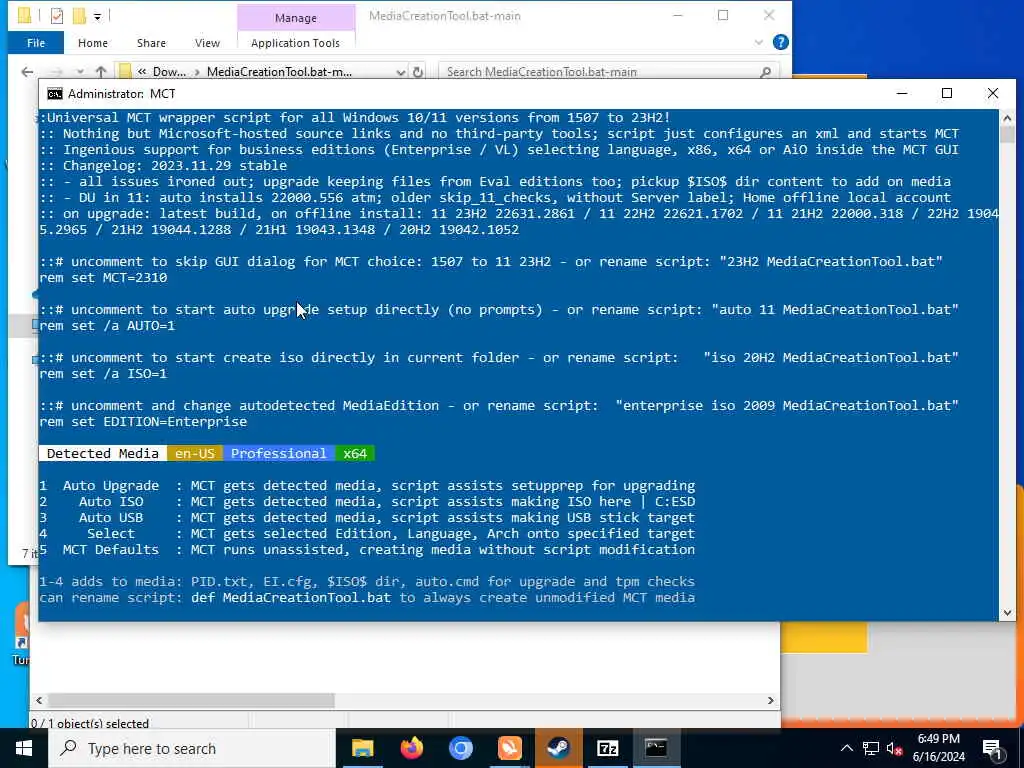Click the muted volume tray icon

click(894, 748)
